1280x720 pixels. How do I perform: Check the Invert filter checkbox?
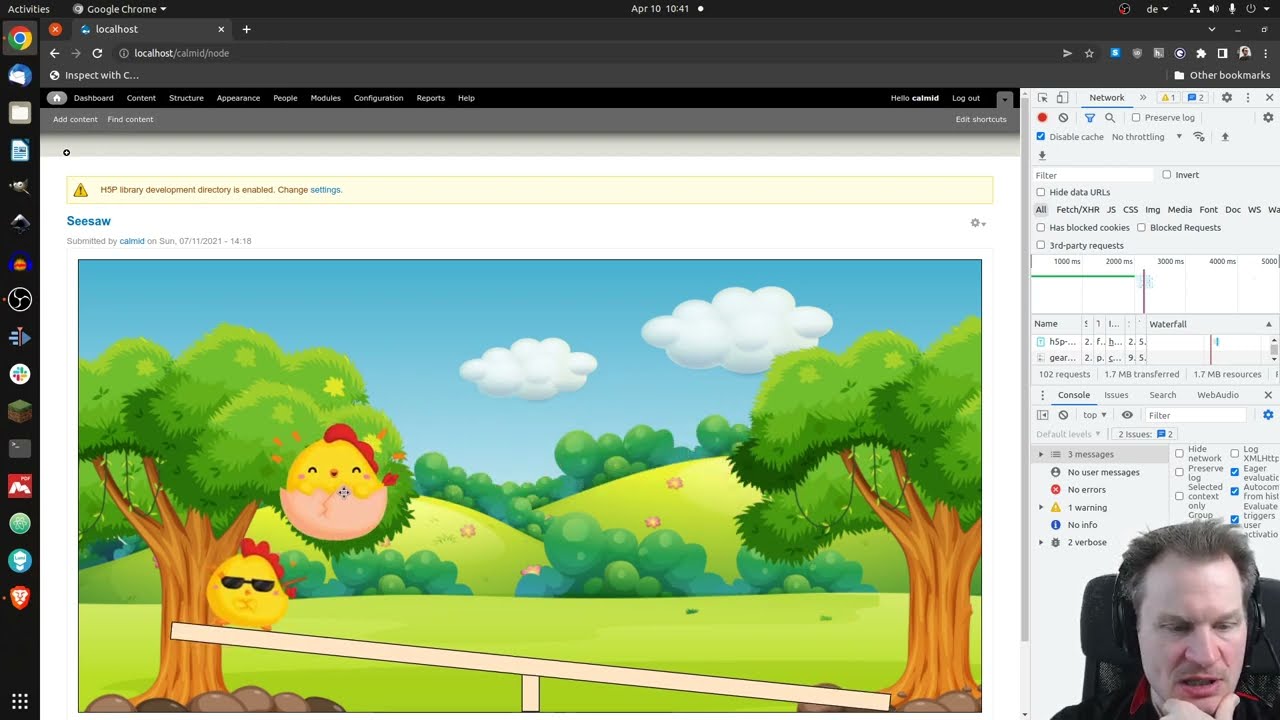point(1166,175)
